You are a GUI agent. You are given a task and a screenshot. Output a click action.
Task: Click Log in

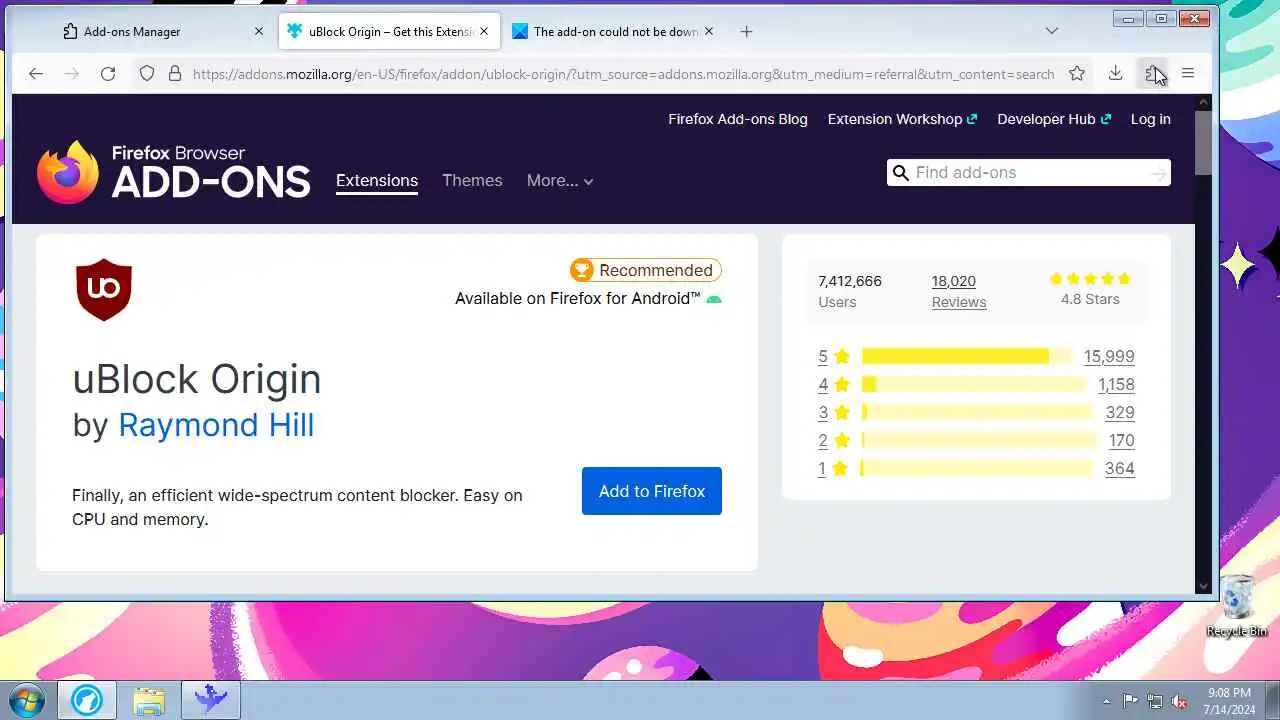point(1150,119)
